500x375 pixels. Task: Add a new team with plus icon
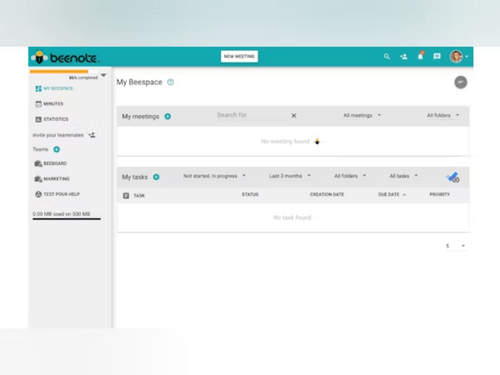coord(57,149)
